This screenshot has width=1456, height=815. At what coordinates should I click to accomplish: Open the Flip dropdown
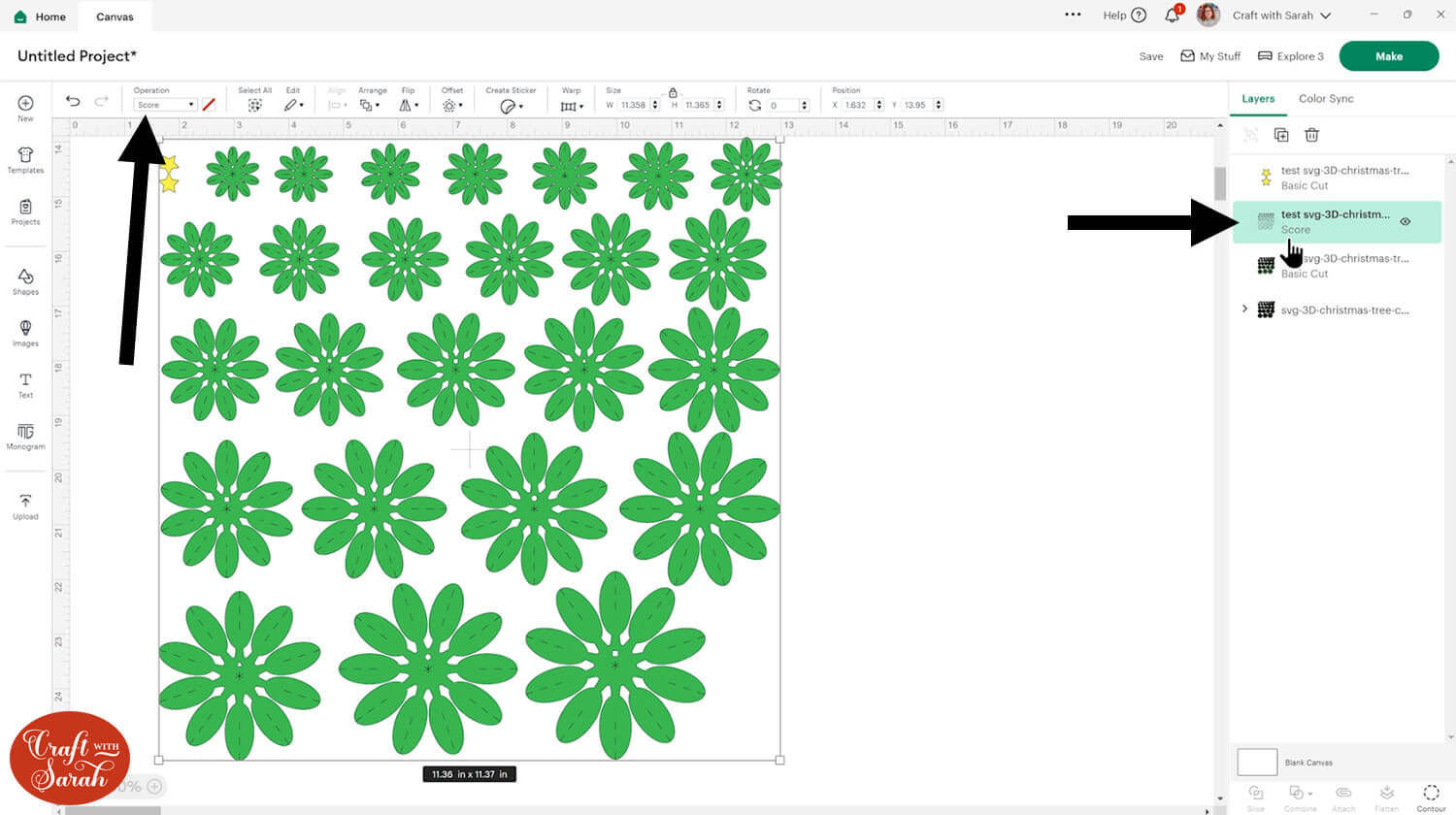click(x=409, y=105)
